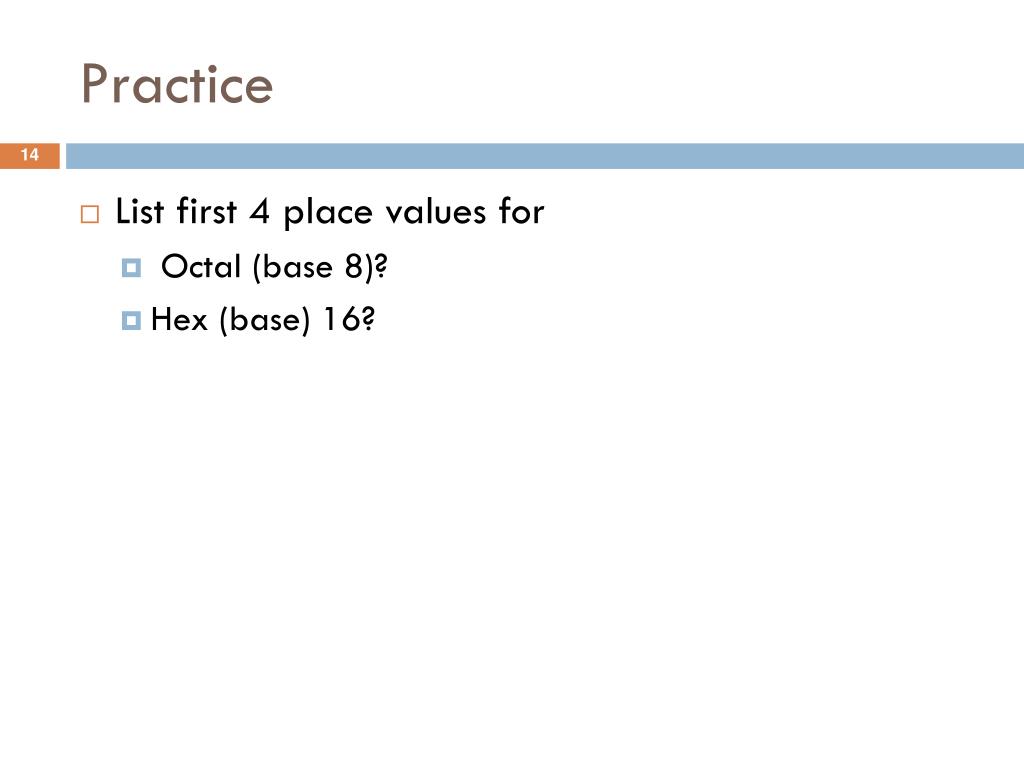Select the word 'Hex' in the sub-bullet
This screenshot has height=768, width=1024.
[x=179, y=320]
